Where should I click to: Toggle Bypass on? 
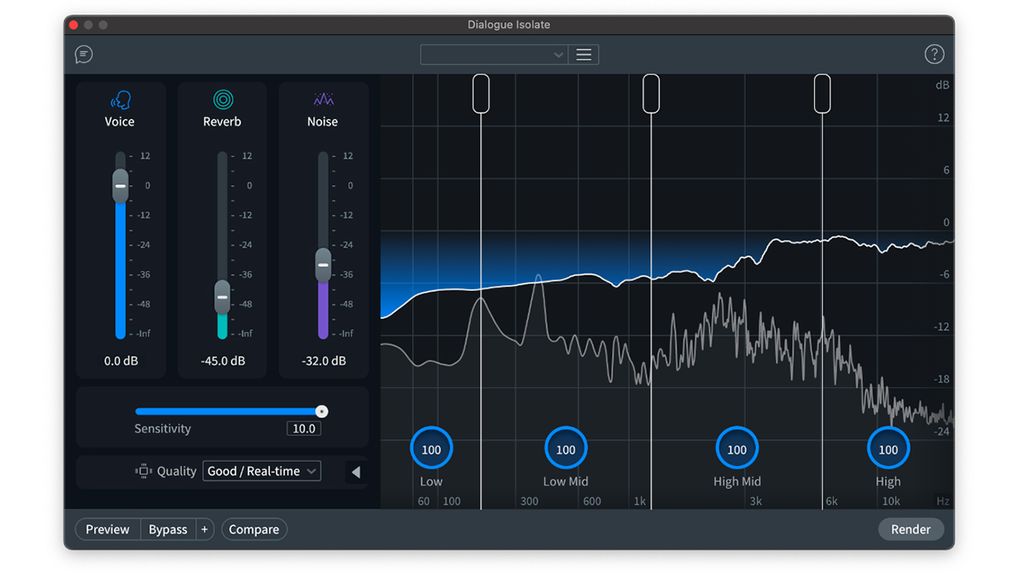(167, 529)
